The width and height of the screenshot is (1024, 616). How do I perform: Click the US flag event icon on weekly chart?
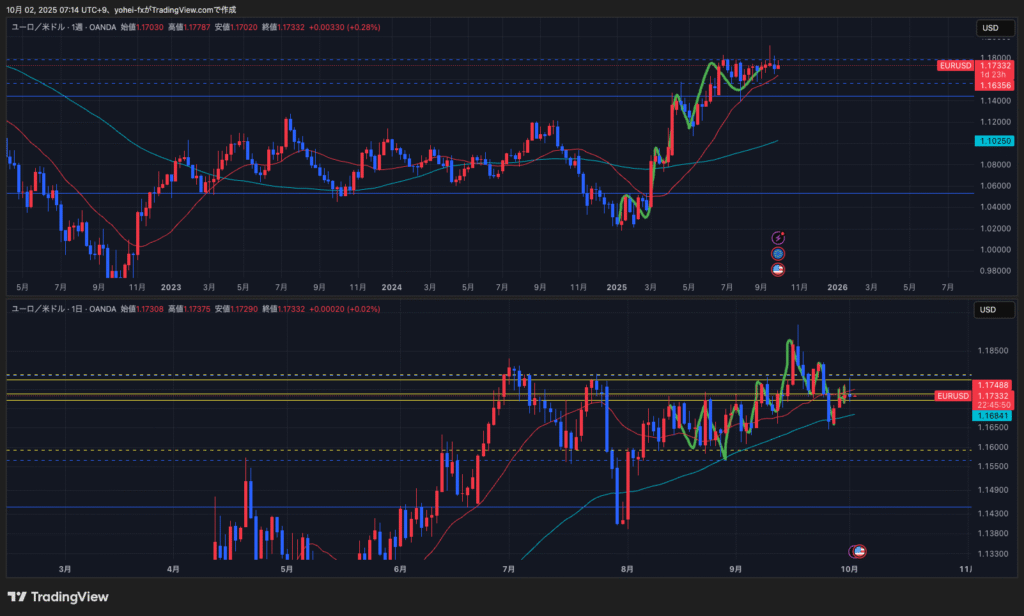click(778, 270)
